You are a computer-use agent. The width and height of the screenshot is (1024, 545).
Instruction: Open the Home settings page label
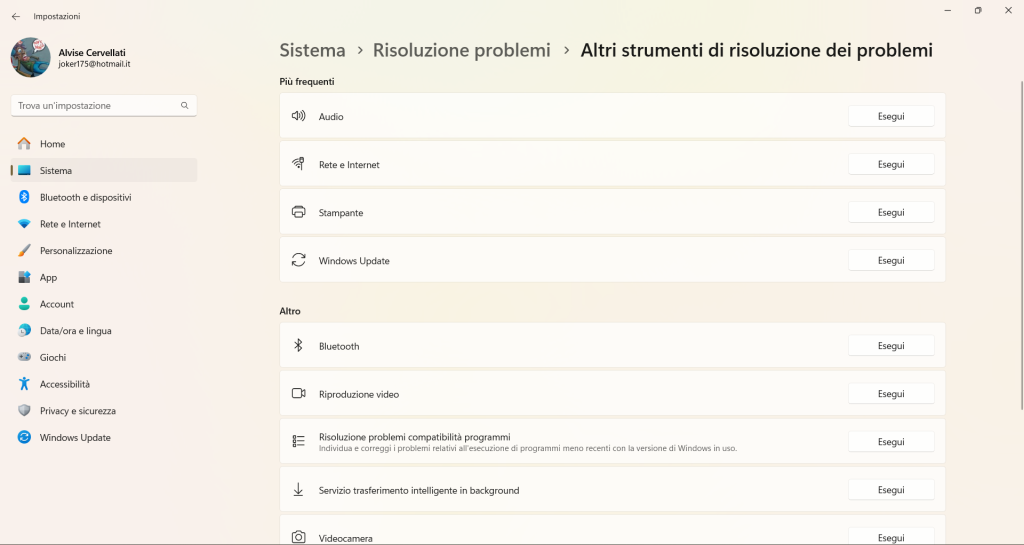[52, 144]
